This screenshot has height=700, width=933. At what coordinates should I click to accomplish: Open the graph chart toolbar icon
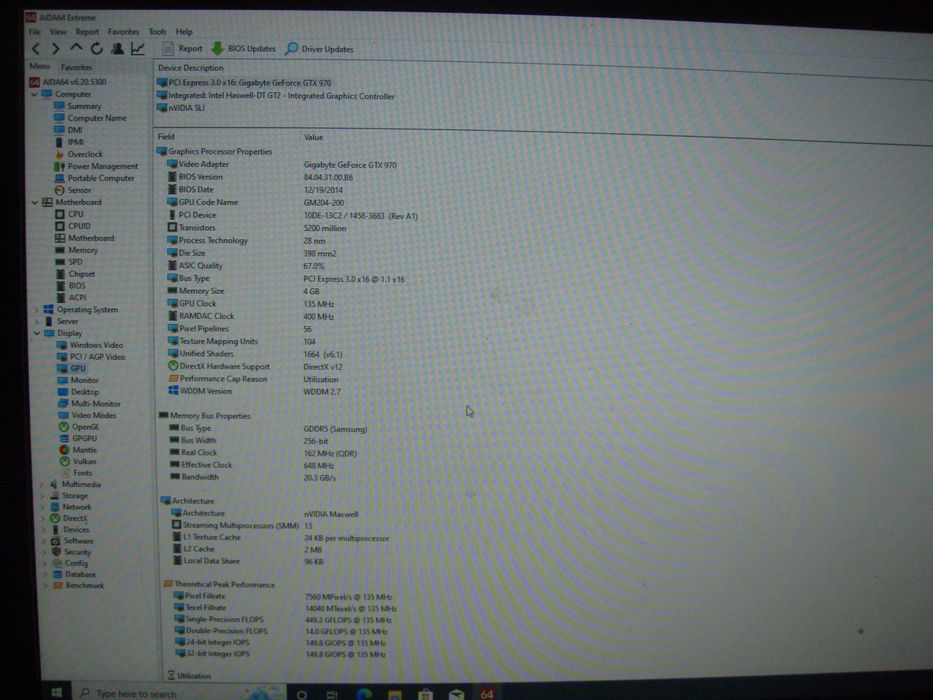pyautogui.click(x=137, y=48)
